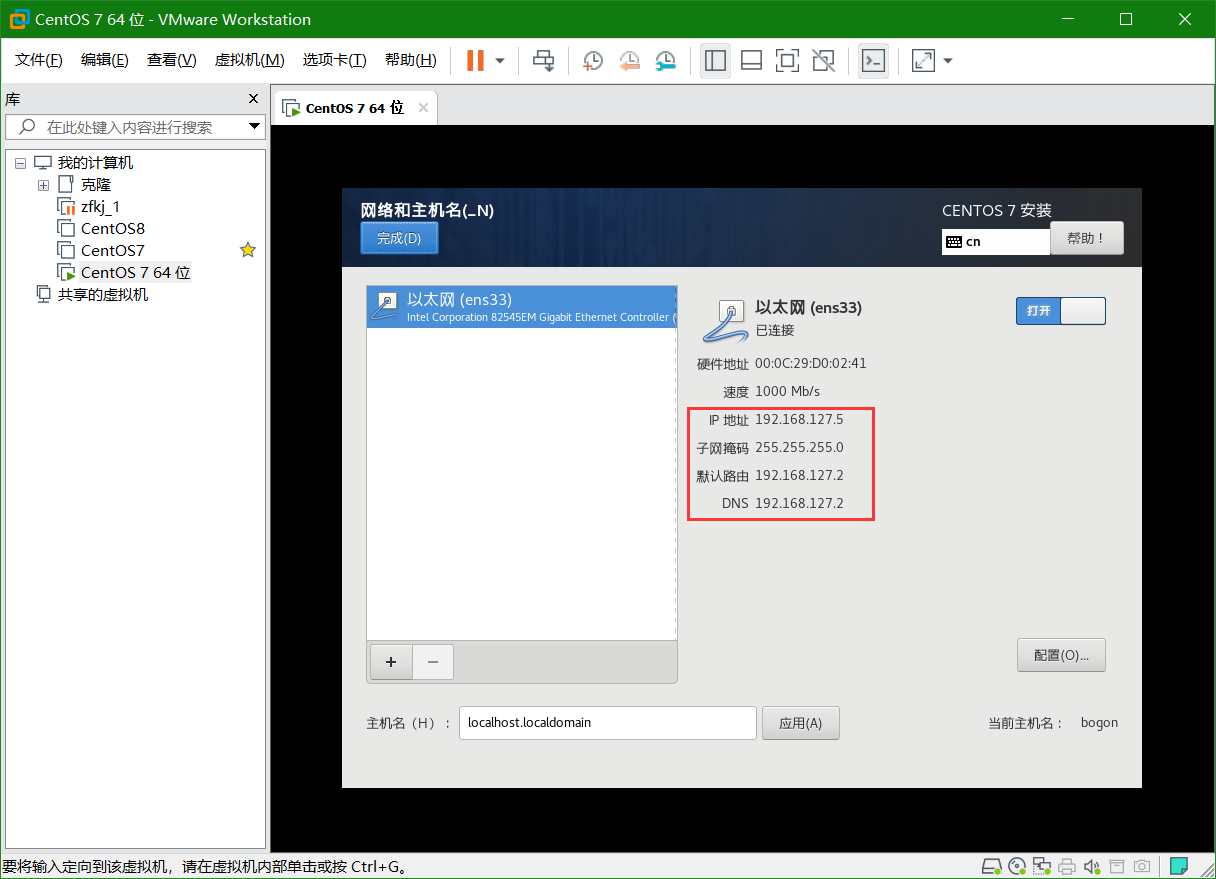Select the 以太网 (ens33) adapter list entry

point(522,307)
